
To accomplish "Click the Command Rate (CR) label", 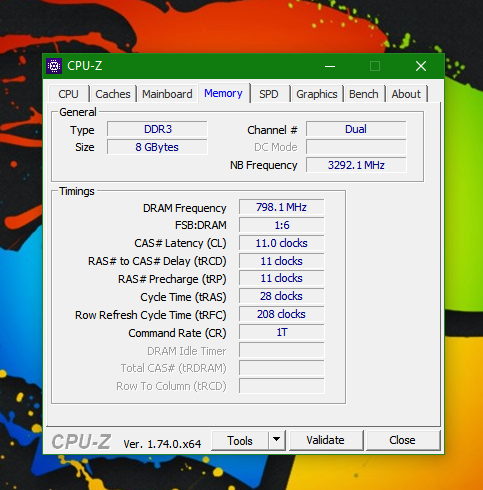I will click(x=177, y=333).
